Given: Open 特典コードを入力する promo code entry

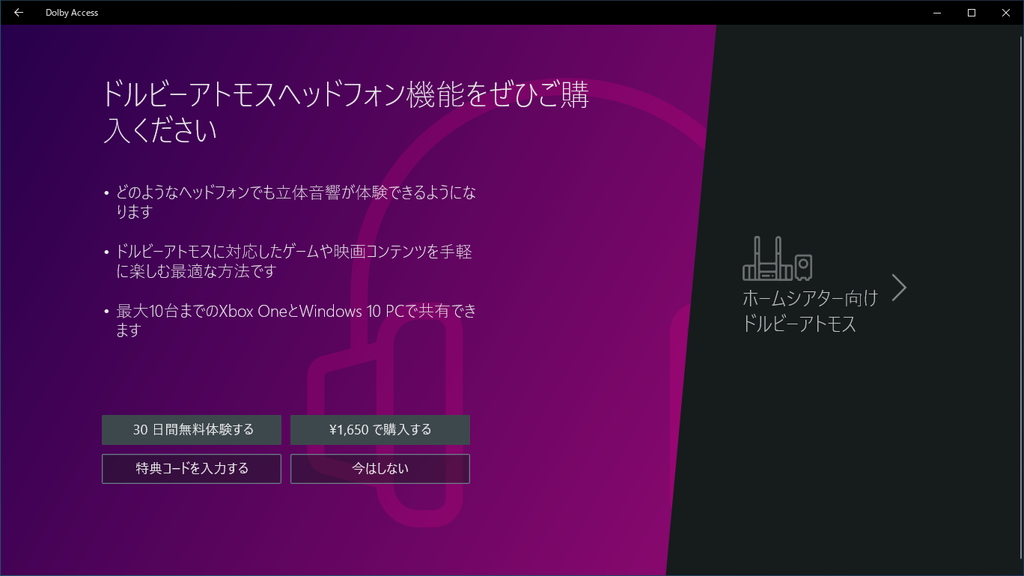Looking at the screenshot, I should 191,468.
